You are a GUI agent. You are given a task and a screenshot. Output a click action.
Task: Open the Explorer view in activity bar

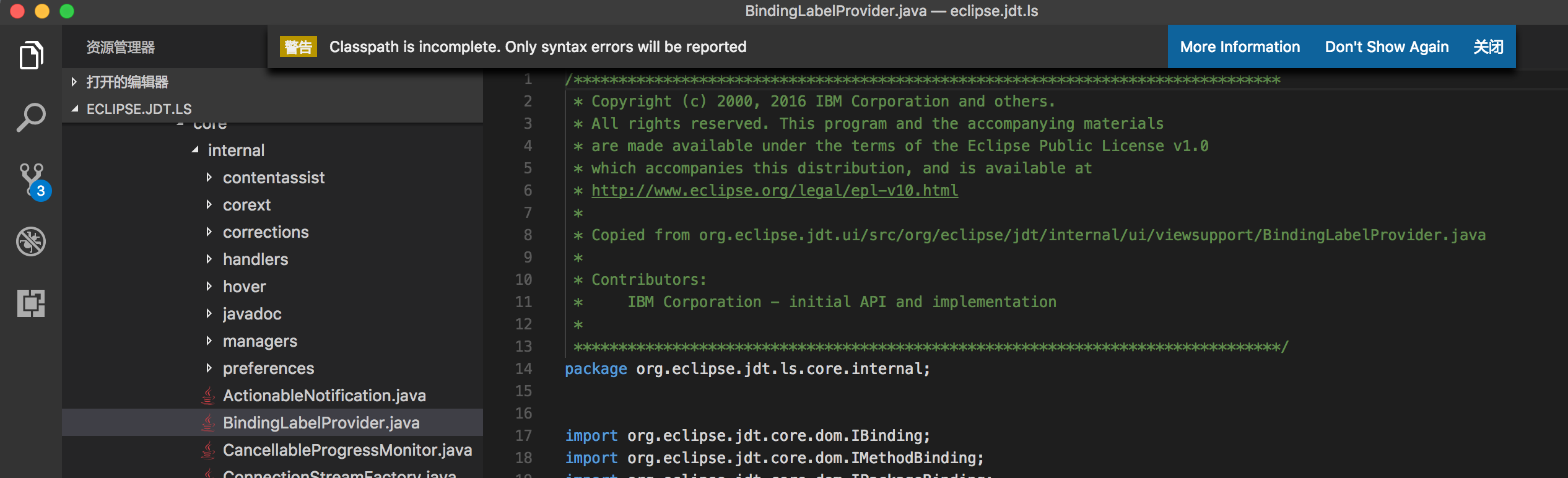pyautogui.click(x=31, y=56)
